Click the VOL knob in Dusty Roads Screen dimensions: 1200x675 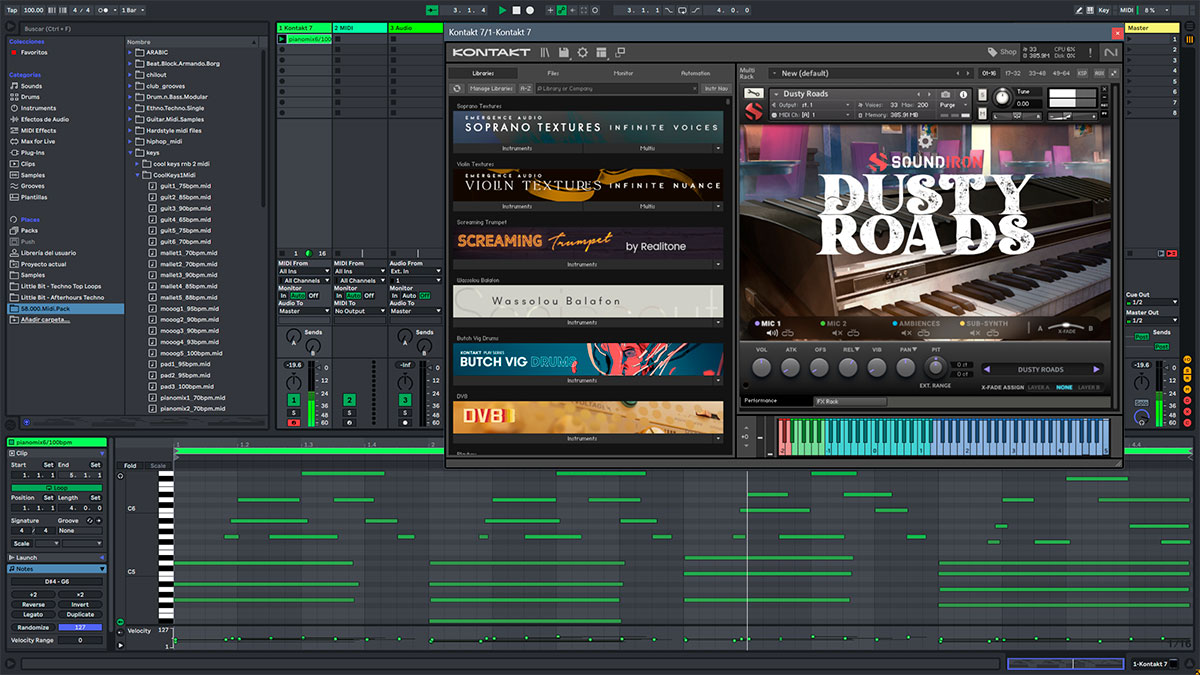tap(762, 367)
